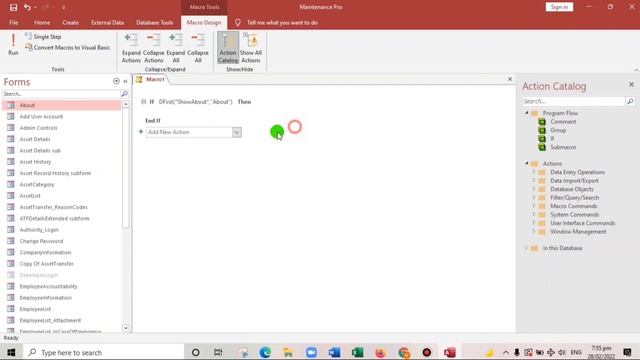Select the EmployeeList form
The image size is (640, 360).
pyautogui.click(x=61, y=309)
